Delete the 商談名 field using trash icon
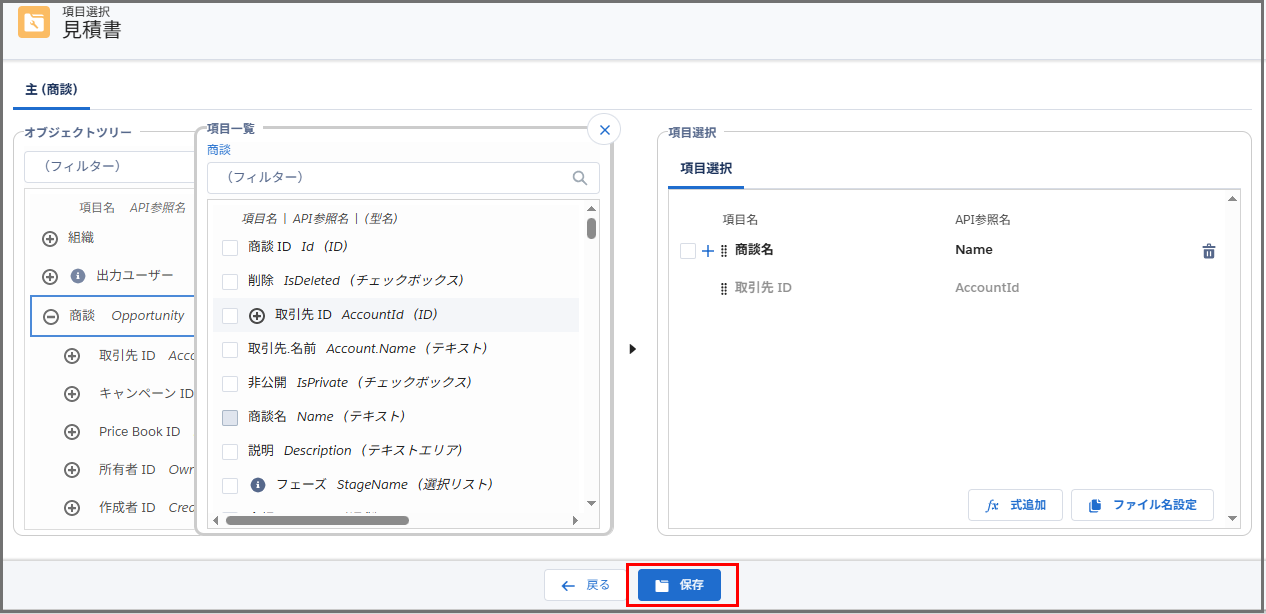The height and width of the screenshot is (614, 1266). [x=1209, y=250]
